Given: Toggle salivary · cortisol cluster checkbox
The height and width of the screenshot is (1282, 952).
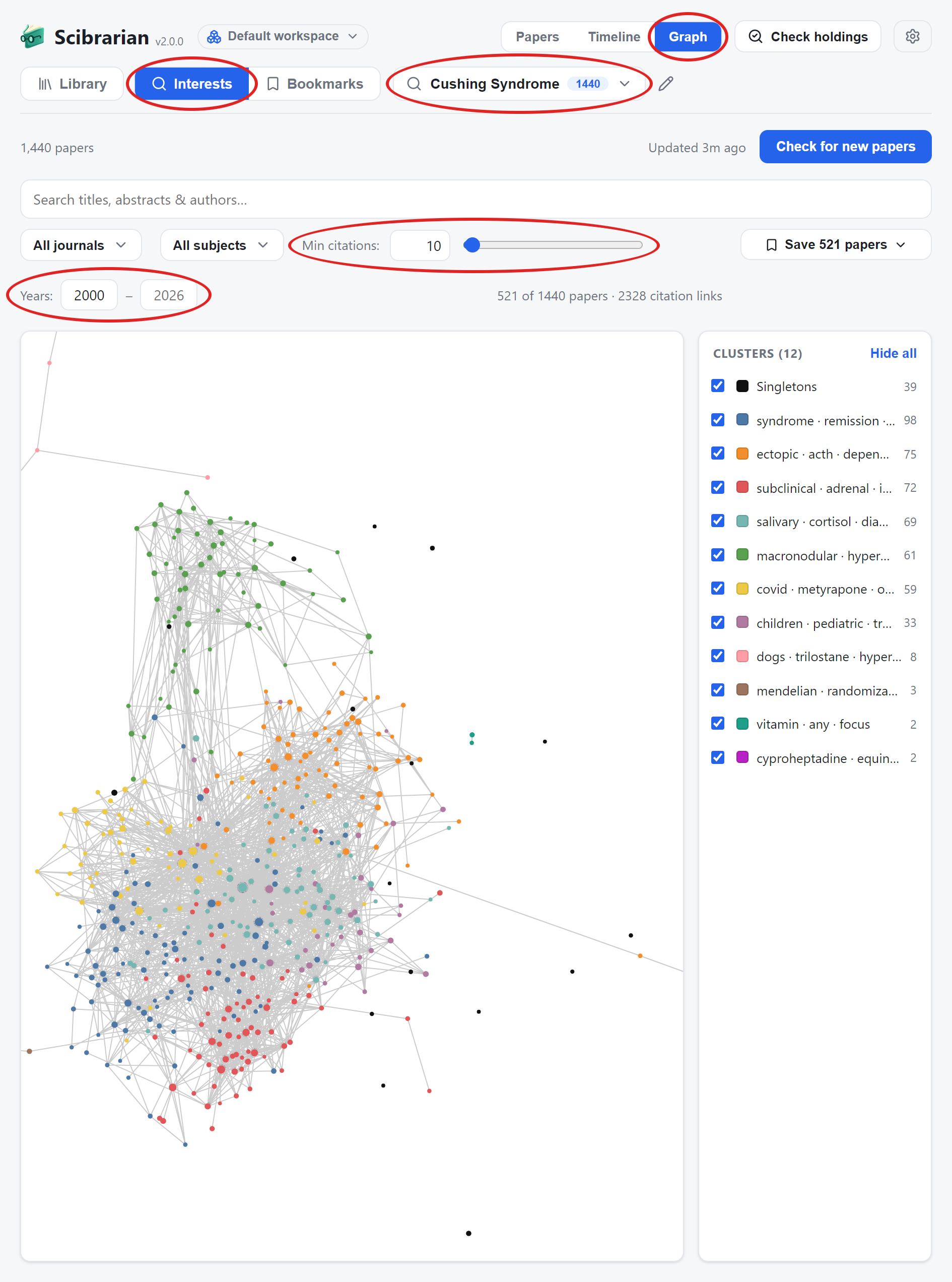Looking at the screenshot, I should click(x=717, y=521).
